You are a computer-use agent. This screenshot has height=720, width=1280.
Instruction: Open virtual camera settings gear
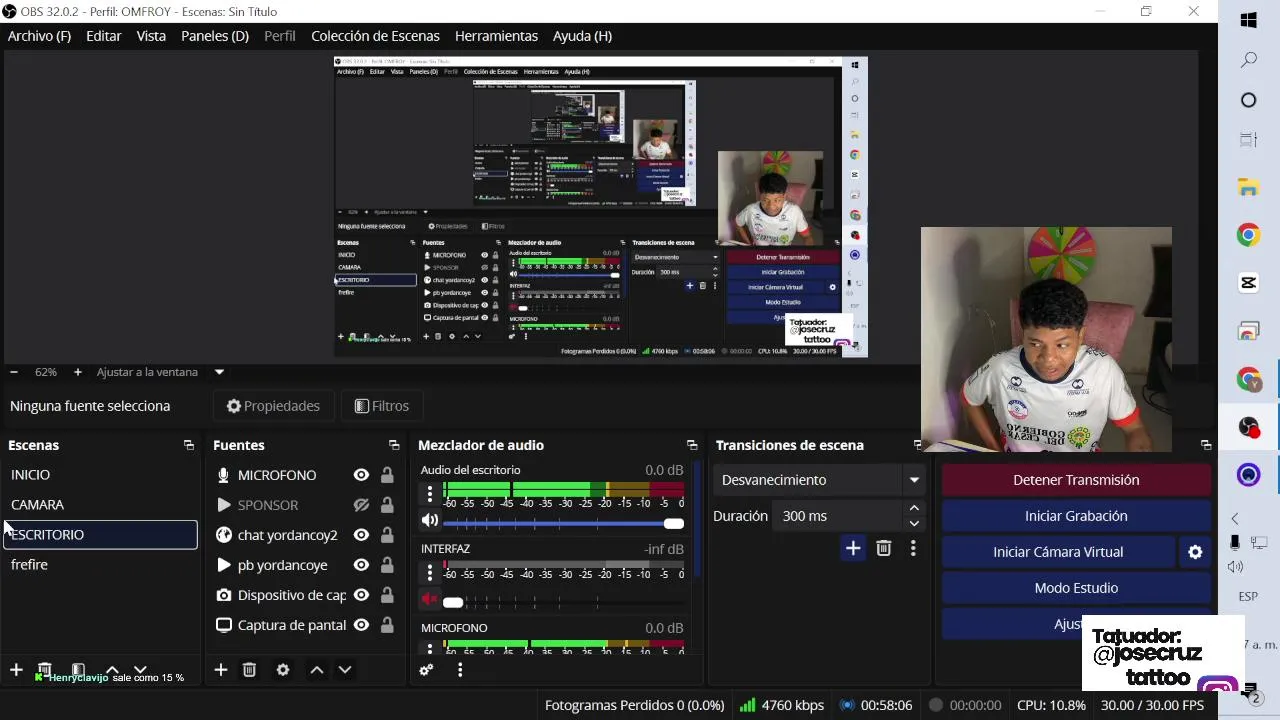tap(1195, 552)
